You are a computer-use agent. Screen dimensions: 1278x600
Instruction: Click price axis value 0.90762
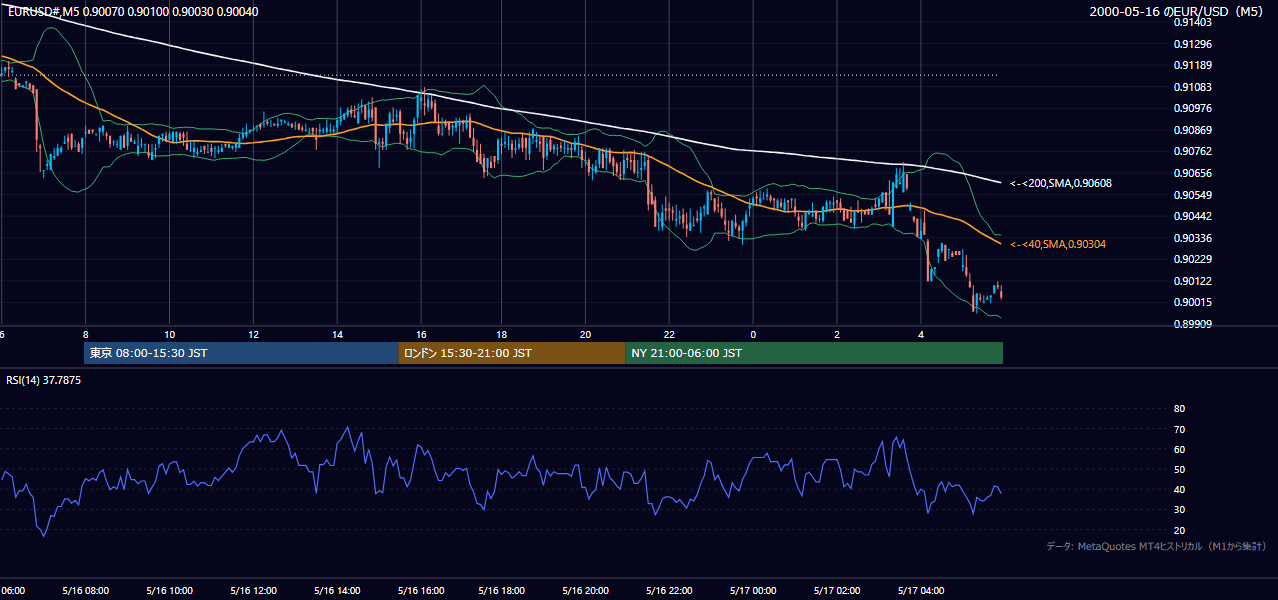1194,151
